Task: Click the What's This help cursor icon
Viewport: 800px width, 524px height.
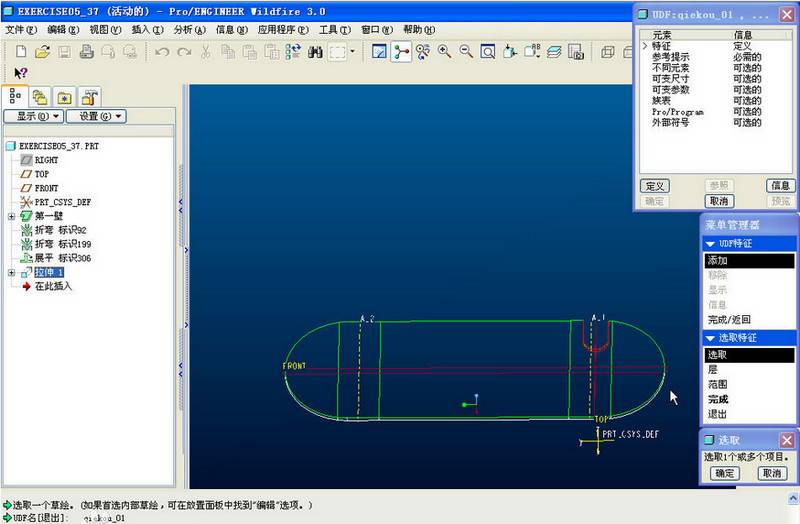Action: point(21,73)
